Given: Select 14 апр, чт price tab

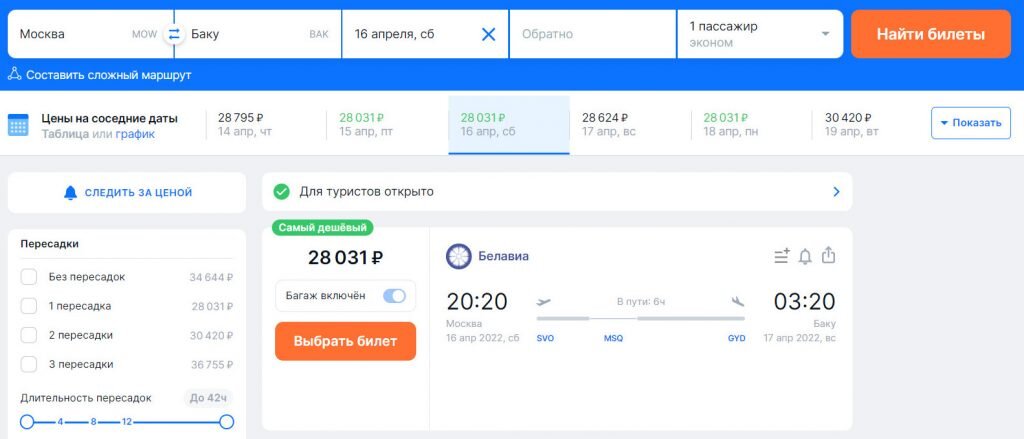Looking at the screenshot, I should coord(266,125).
